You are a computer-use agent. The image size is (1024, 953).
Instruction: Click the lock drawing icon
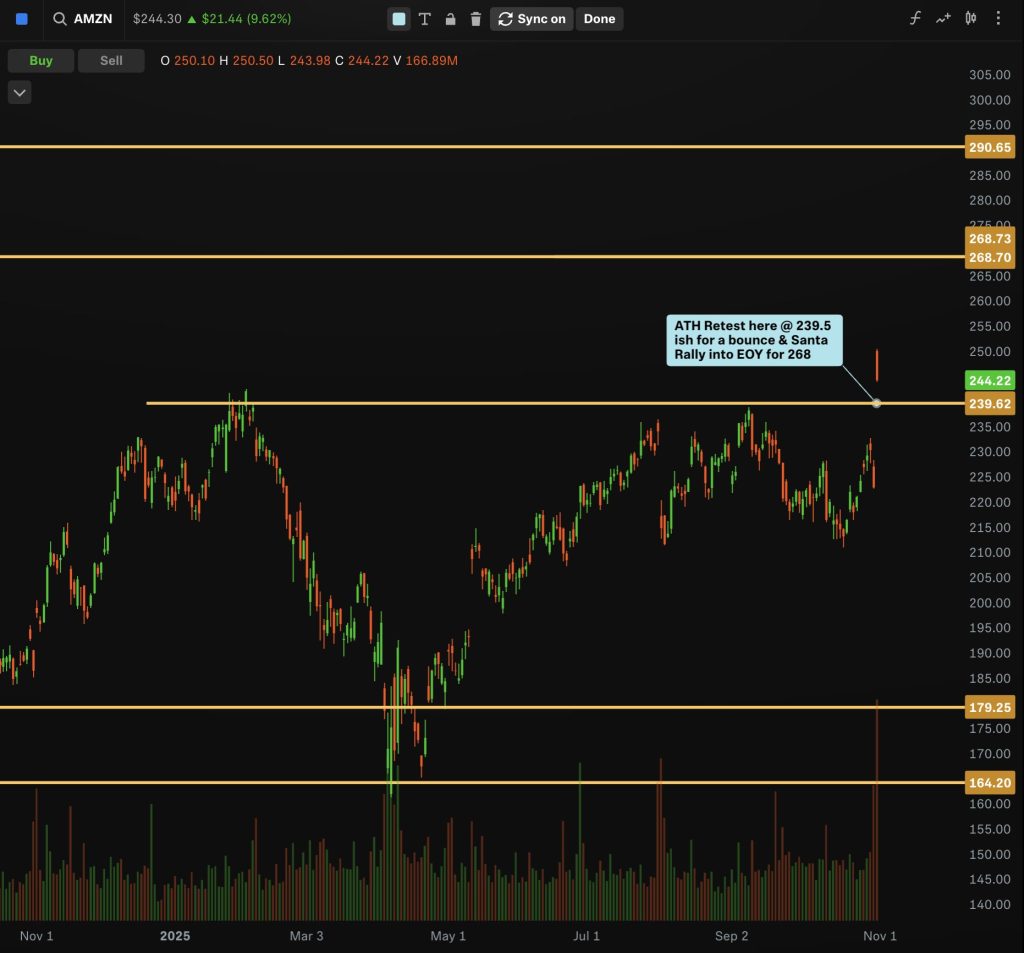point(451,19)
